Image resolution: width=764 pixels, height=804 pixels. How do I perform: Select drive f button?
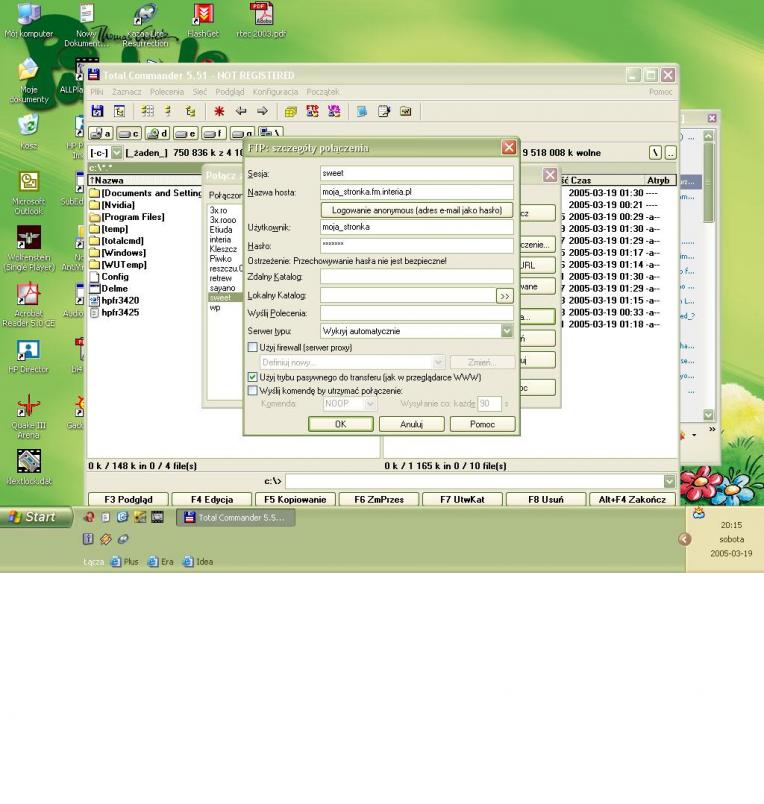[x=214, y=133]
